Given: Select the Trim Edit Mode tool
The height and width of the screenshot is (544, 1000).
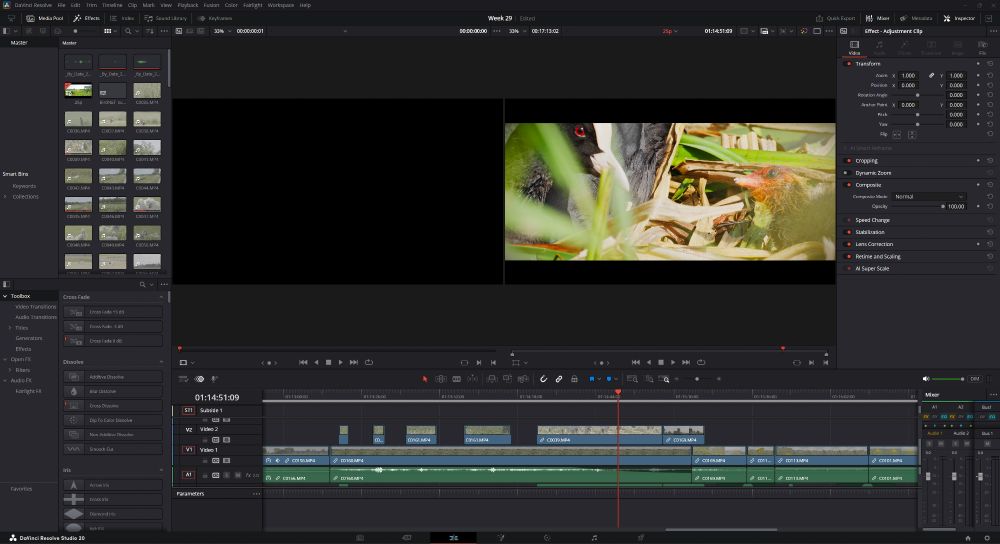Looking at the screenshot, I should 441,379.
